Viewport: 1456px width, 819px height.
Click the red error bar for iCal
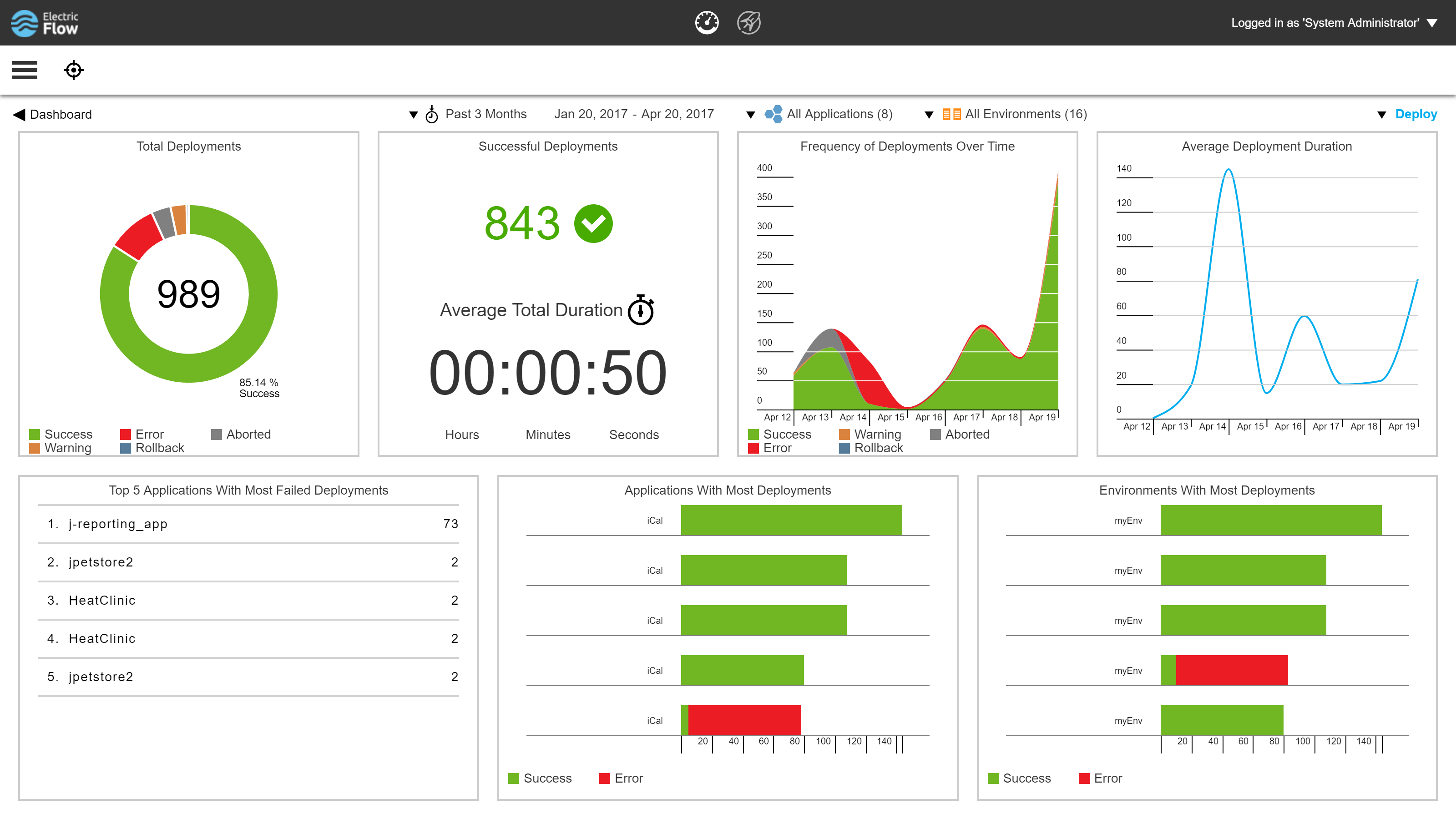point(744,720)
